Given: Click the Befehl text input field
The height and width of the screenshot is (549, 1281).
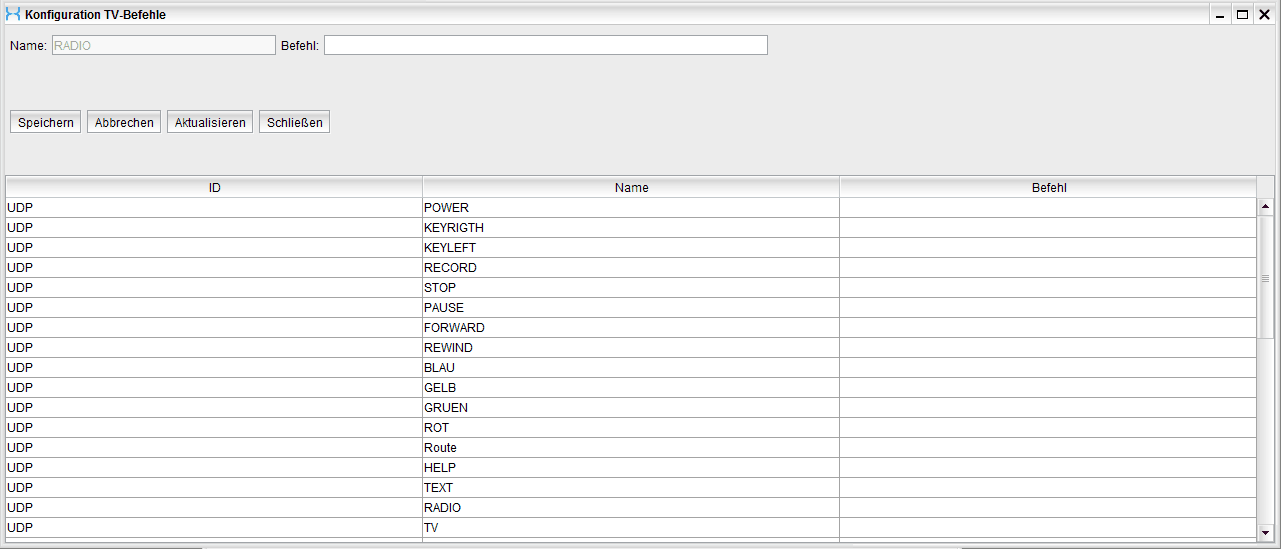Looking at the screenshot, I should [545, 45].
